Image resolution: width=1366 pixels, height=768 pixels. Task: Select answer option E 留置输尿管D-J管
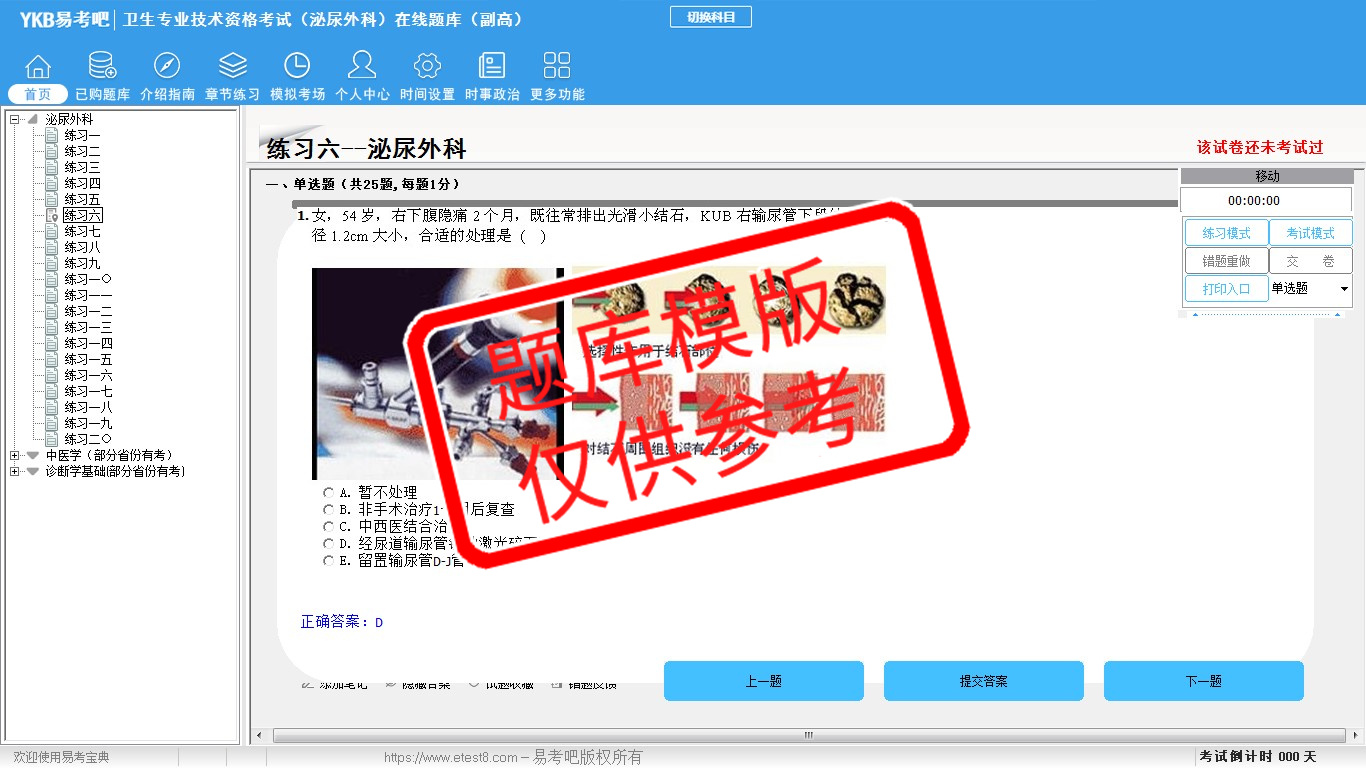coord(329,561)
